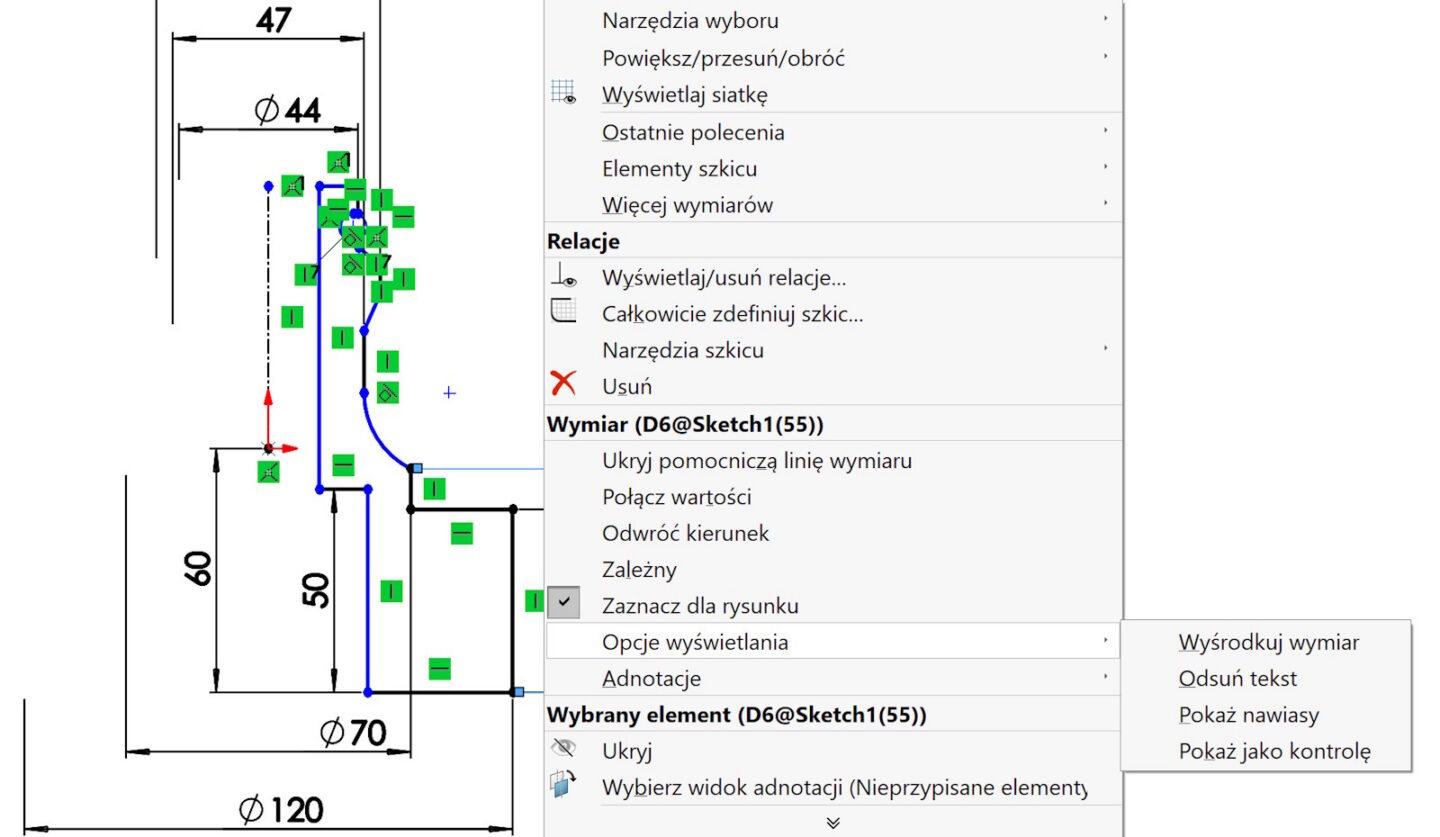Click Ukryj pomocniczą linię wymiaru
Screen dimensions: 1440x837
click(756, 461)
